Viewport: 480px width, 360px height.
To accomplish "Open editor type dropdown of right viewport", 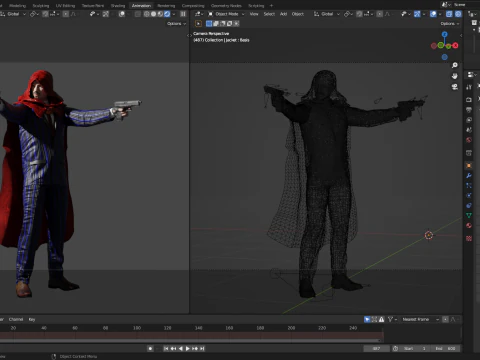I will (x=199, y=14).
